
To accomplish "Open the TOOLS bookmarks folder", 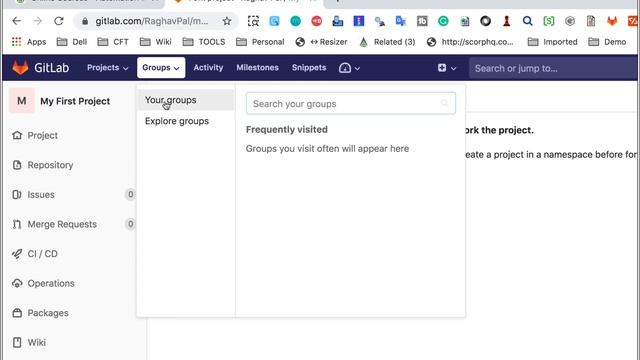I will coord(204,42).
